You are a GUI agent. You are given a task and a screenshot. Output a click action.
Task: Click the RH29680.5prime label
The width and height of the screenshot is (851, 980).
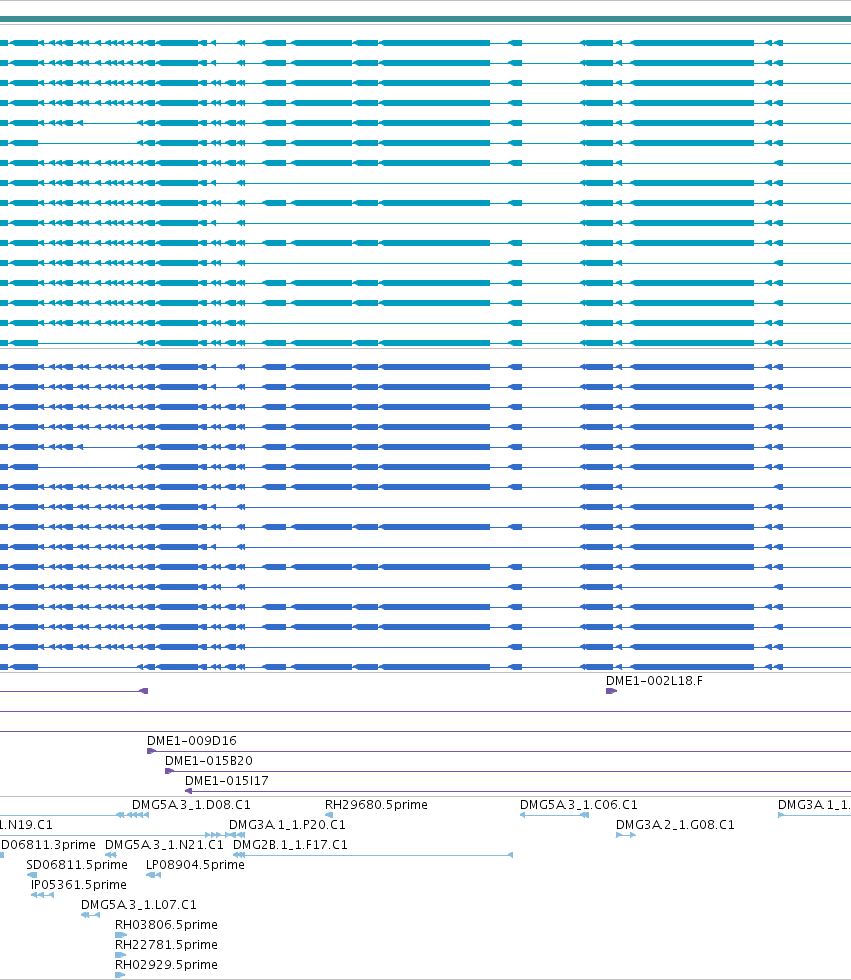[376, 804]
